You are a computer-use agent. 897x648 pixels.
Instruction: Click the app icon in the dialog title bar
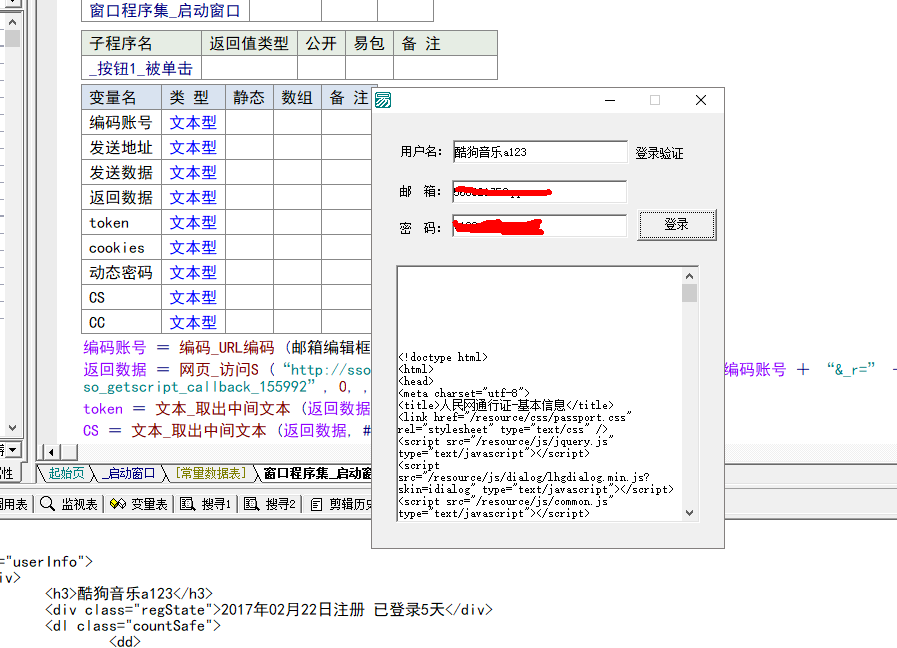[383, 100]
